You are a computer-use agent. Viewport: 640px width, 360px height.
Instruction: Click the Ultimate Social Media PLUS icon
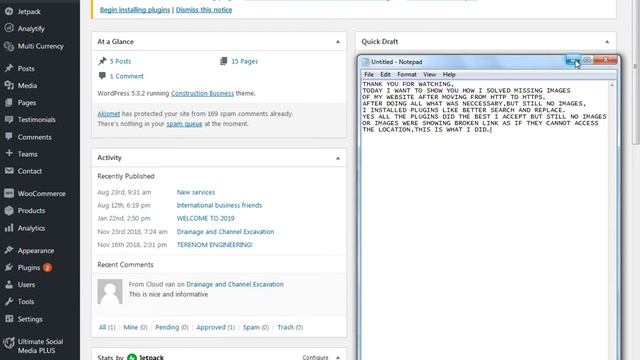[9, 343]
